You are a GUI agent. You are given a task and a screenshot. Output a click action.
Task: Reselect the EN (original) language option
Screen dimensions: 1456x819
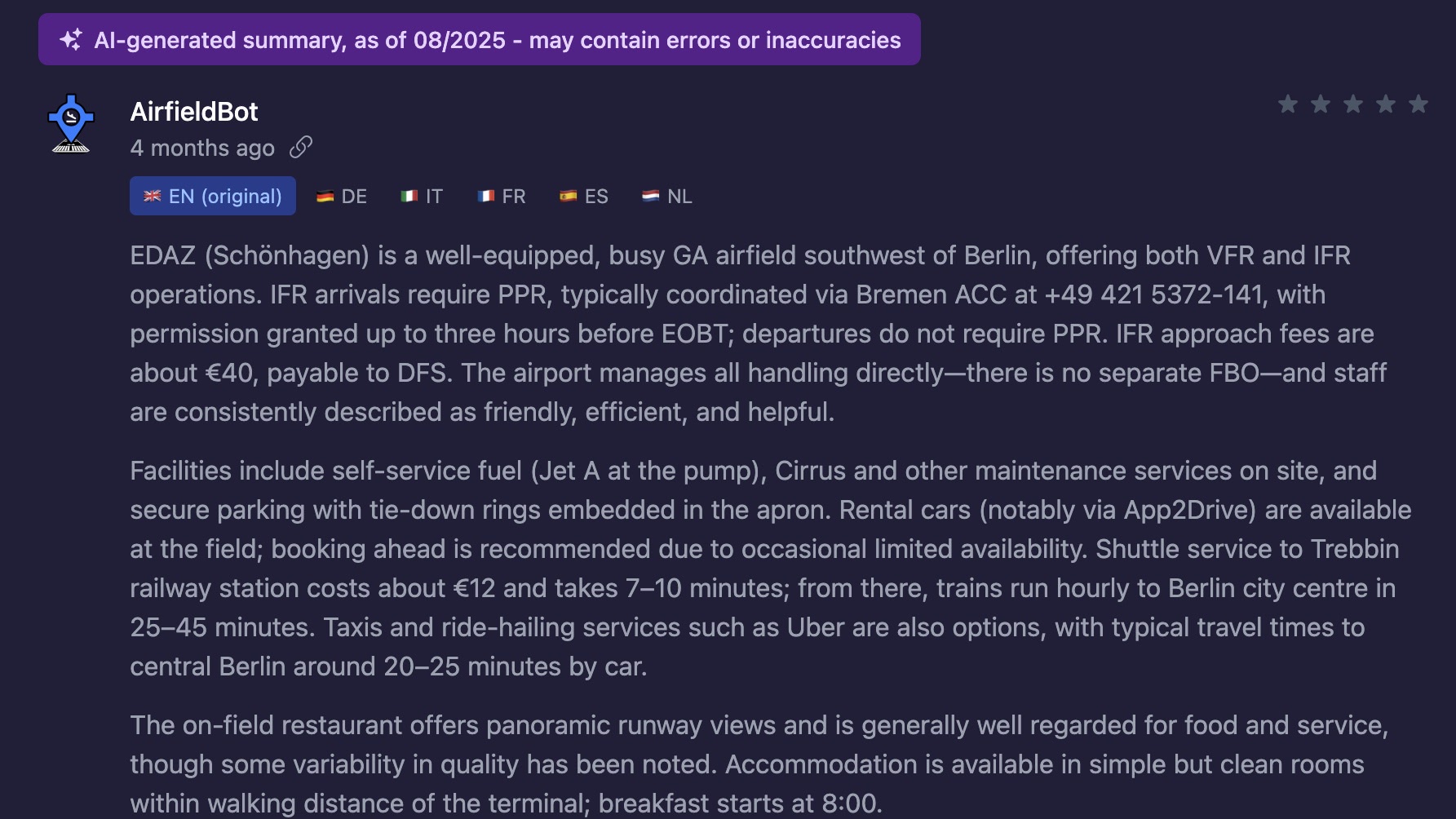point(212,196)
